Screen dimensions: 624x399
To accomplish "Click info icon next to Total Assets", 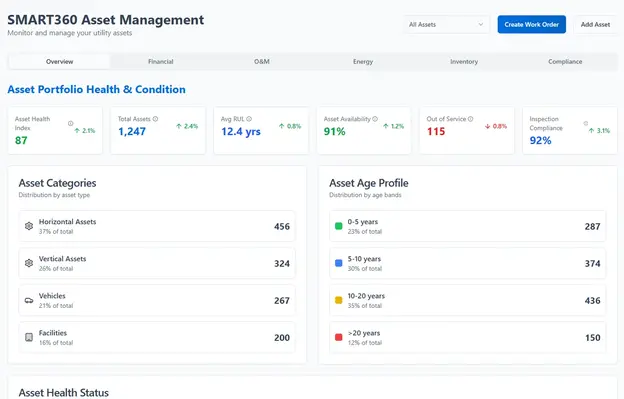I will (156, 119).
